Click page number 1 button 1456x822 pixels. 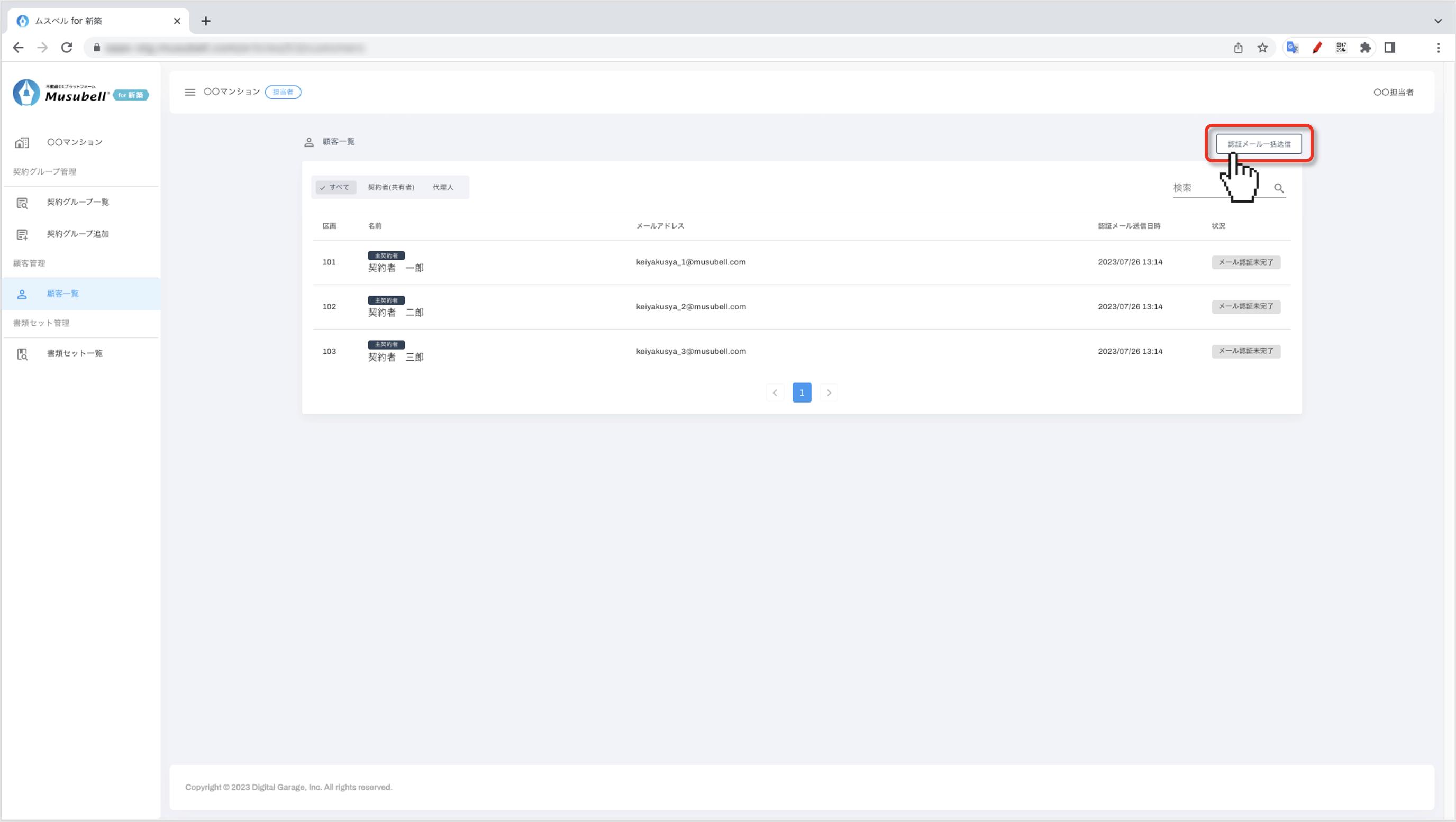tap(802, 392)
